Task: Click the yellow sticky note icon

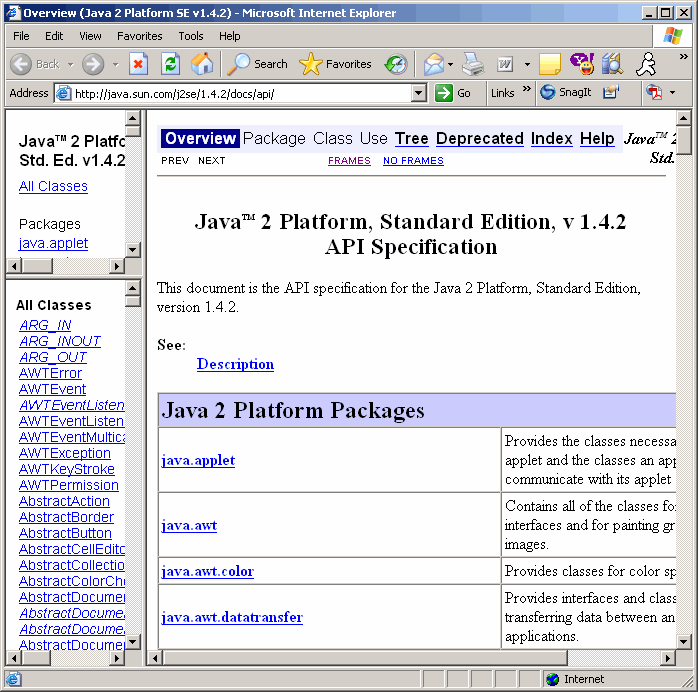Action: pyautogui.click(x=549, y=65)
